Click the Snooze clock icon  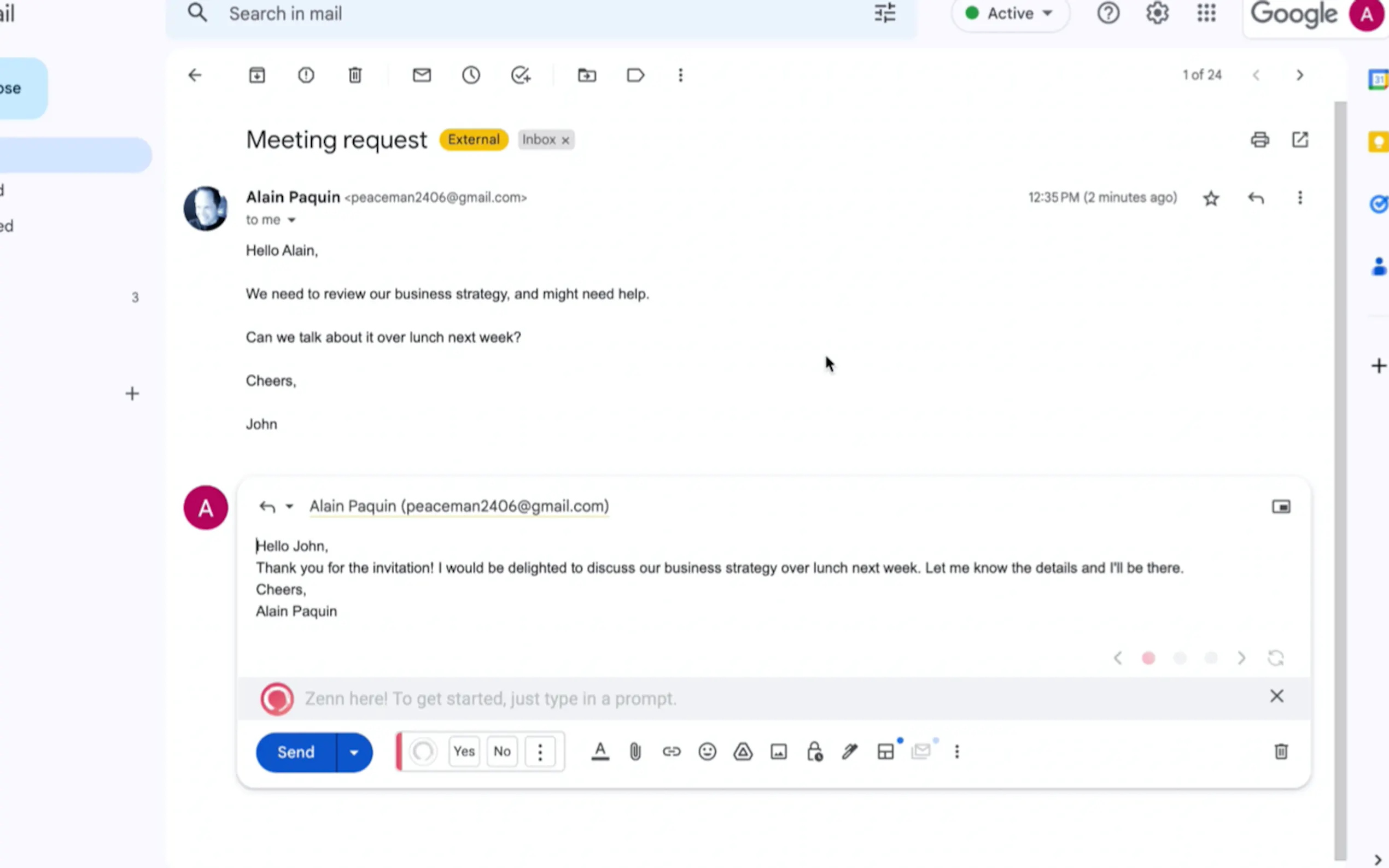tap(471, 75)
